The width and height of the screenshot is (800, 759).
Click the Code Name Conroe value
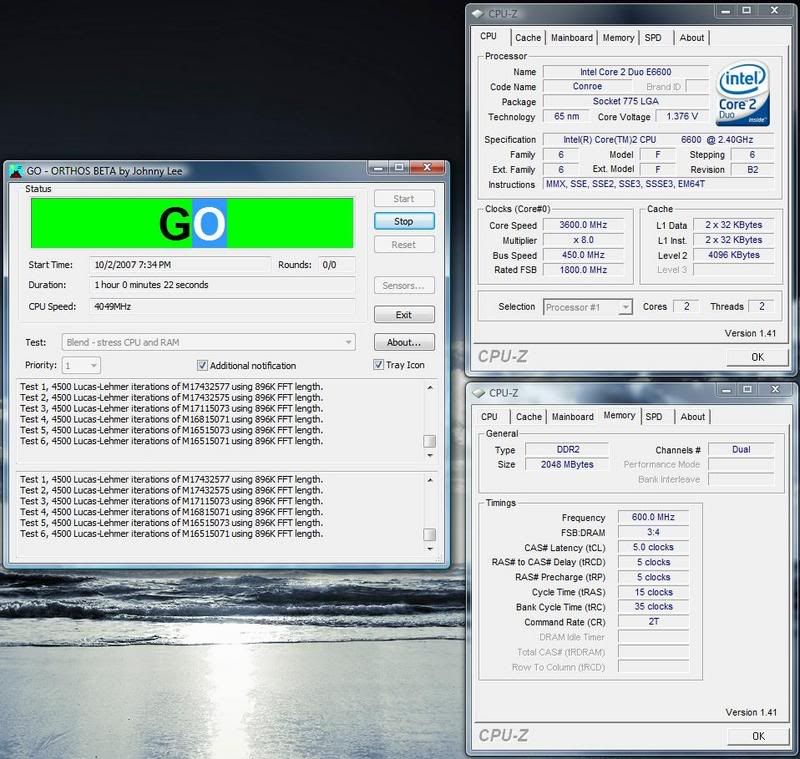[587, 87]
